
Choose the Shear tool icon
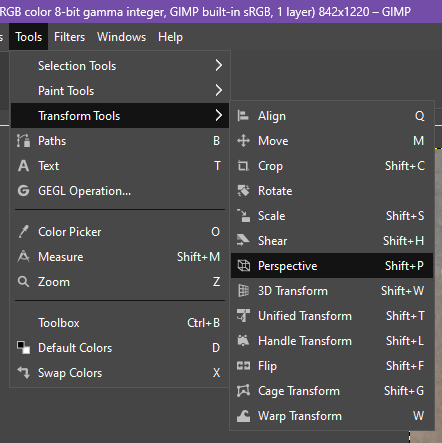click(243, 240)
